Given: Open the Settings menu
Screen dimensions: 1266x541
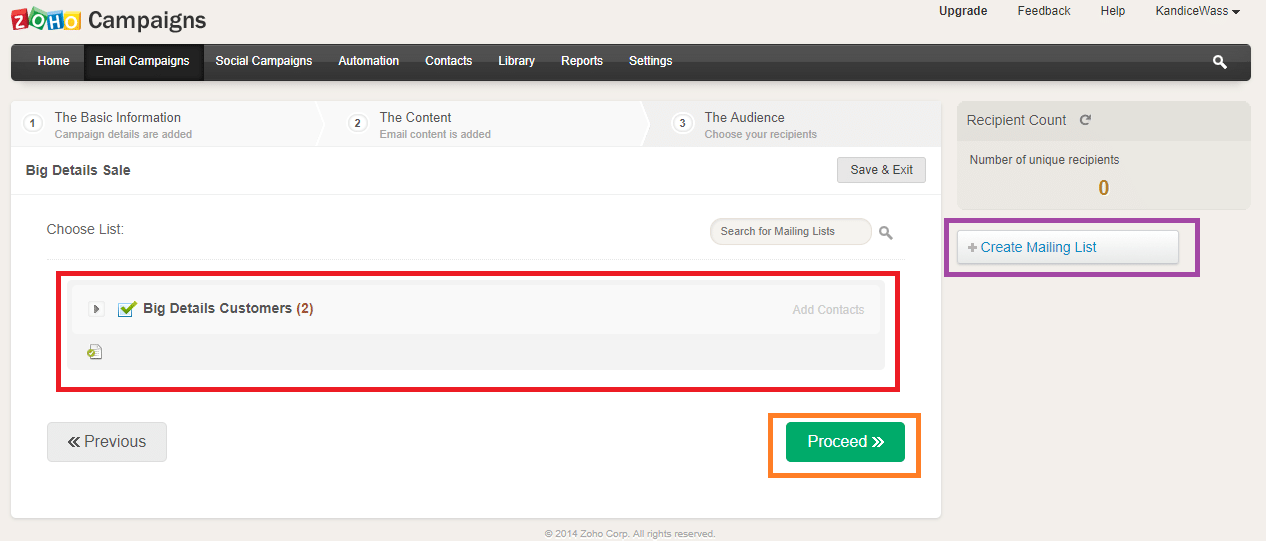Looking at the screenshot, I should 651,61.
